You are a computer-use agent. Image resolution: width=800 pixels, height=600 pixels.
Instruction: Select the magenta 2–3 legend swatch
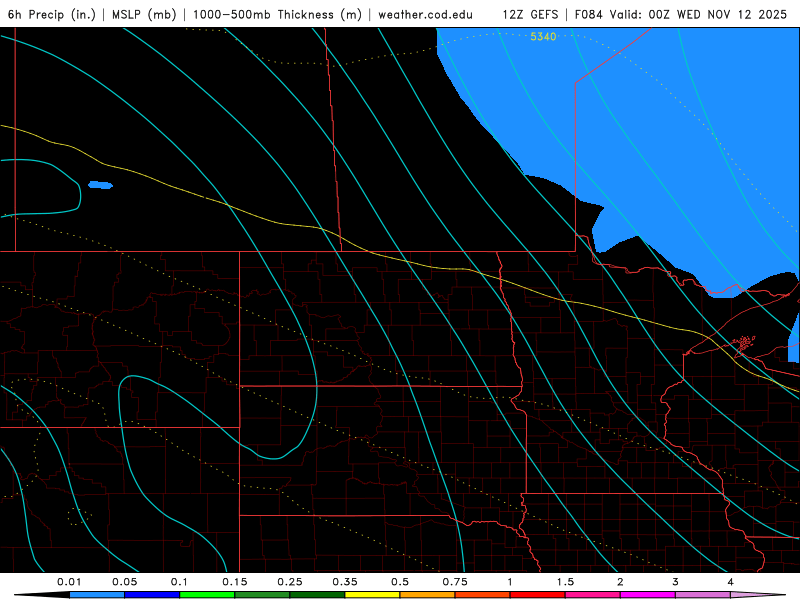point(648,595)
